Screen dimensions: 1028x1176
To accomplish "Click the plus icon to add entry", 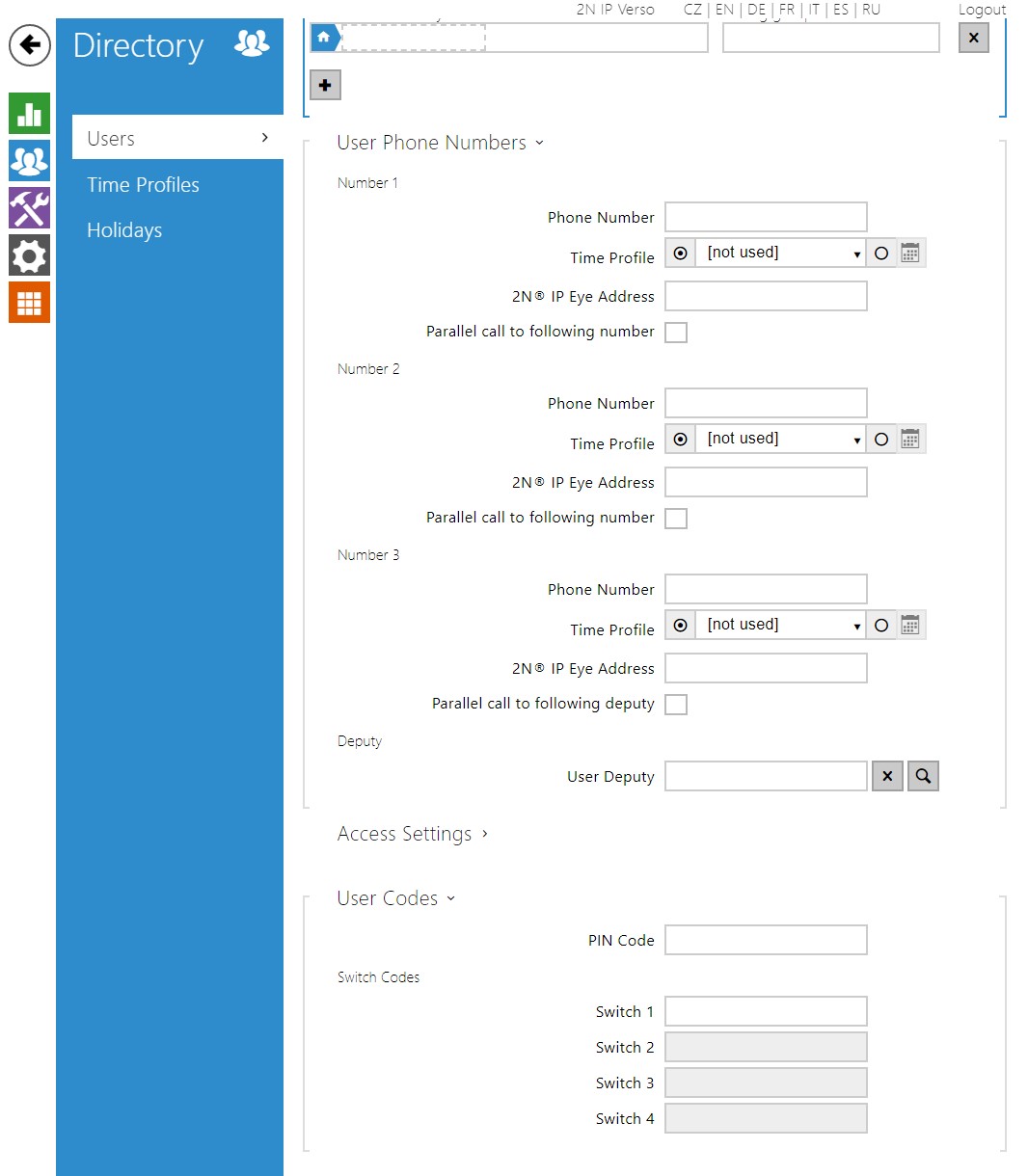I will pos(325,86).
